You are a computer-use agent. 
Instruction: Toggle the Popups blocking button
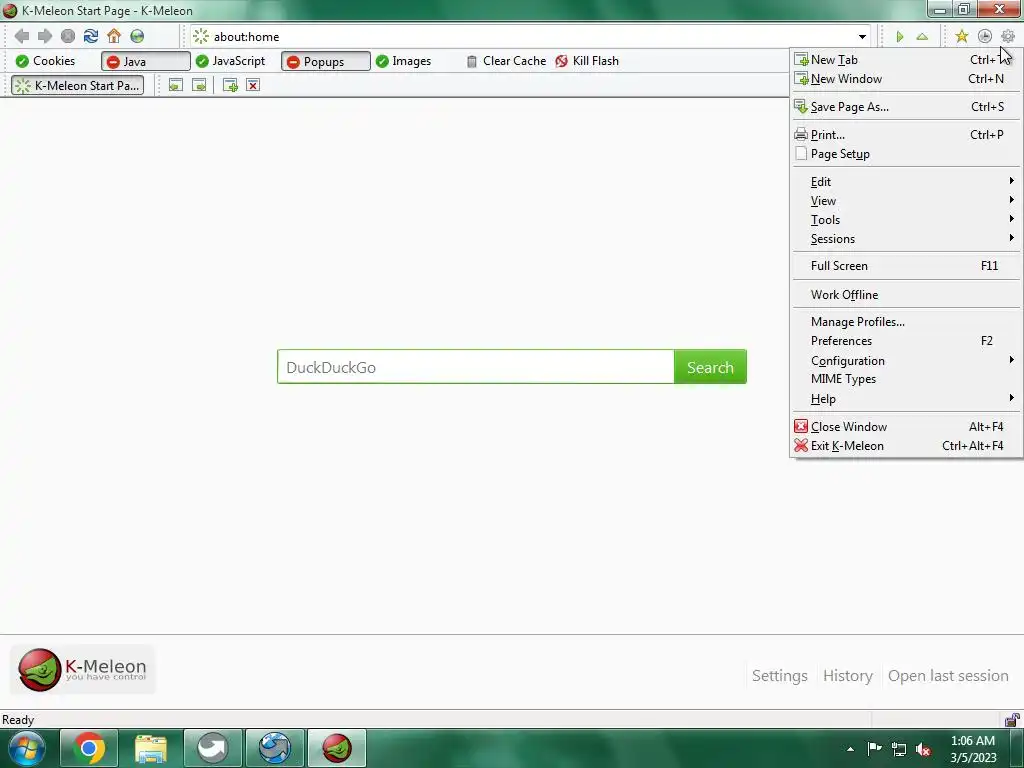(x=325, y=61)
